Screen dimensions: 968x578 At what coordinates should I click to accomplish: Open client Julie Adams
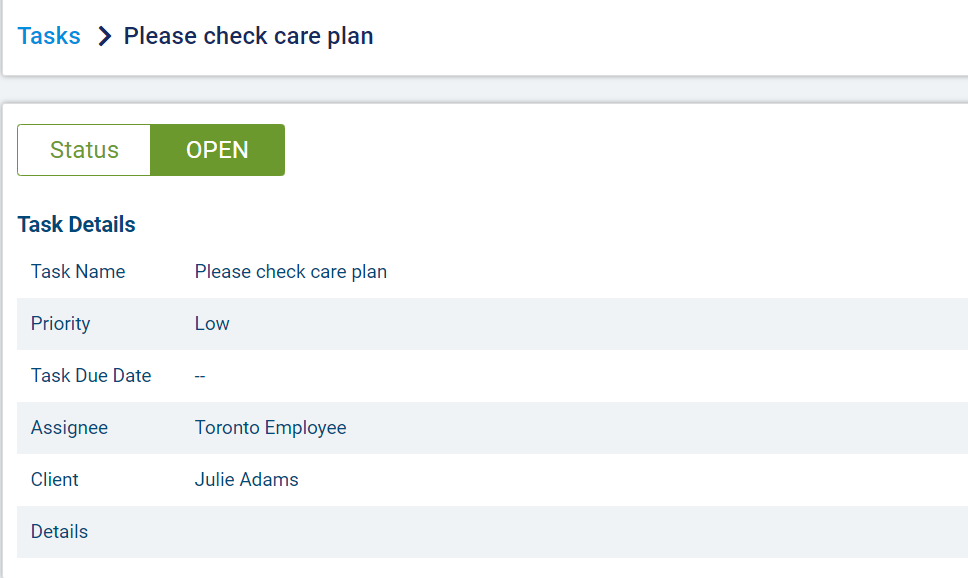246,480
